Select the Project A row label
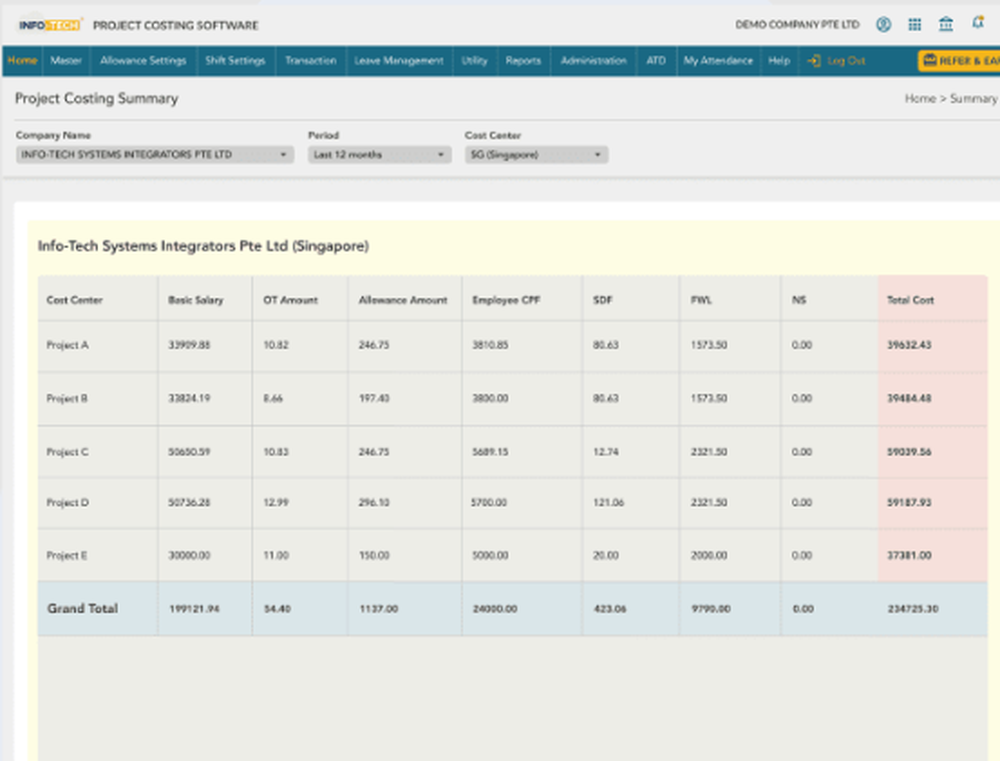The image size is (1000, 761). tap(67, 345)
